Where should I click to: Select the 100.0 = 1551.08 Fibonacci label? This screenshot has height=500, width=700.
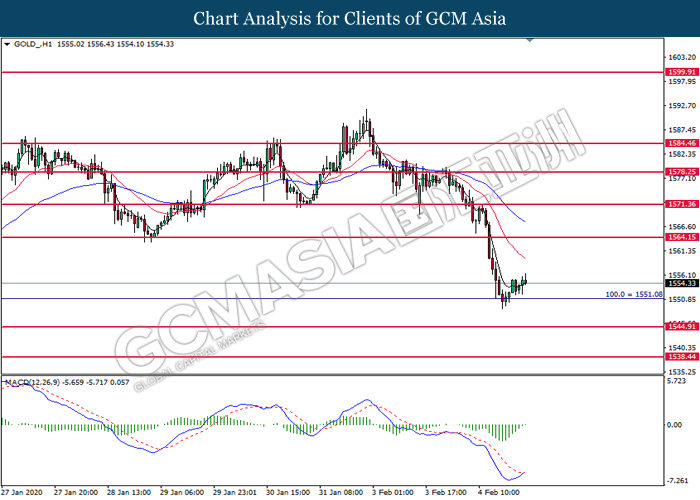[x=634, y=294]
